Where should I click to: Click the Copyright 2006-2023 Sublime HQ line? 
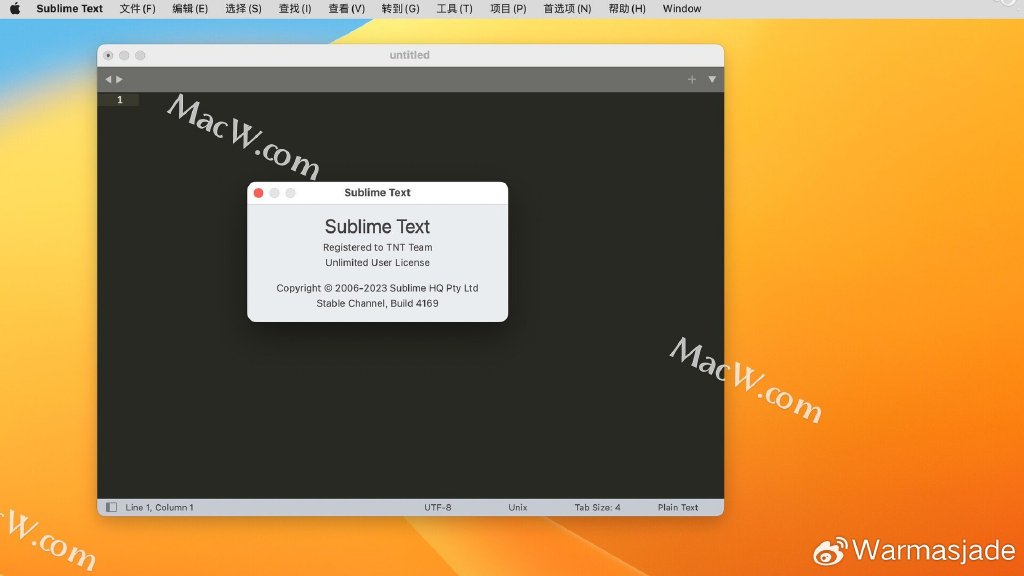377,288
